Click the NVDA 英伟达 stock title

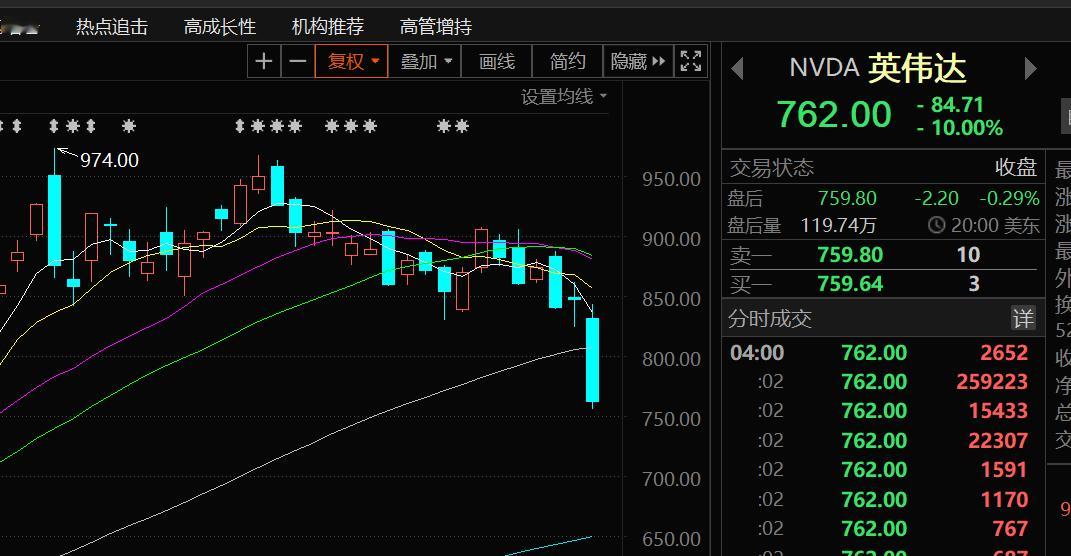click(x=878, y=68)
